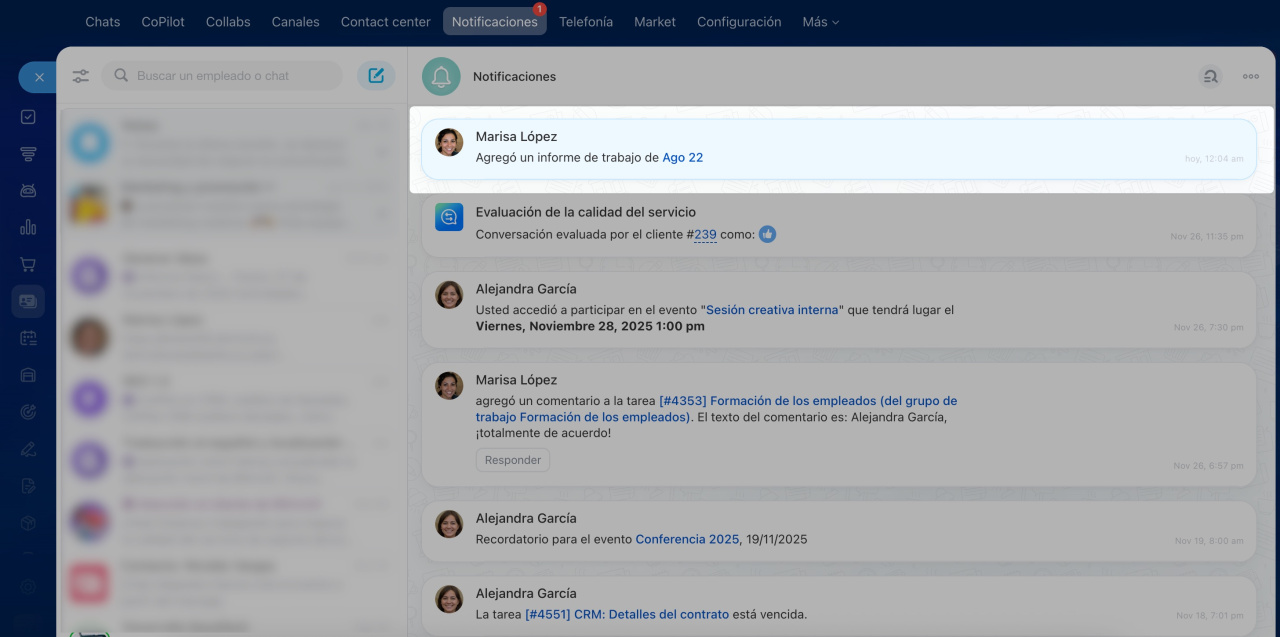Open the three-dots notifications menu

tap(1251, 76)
